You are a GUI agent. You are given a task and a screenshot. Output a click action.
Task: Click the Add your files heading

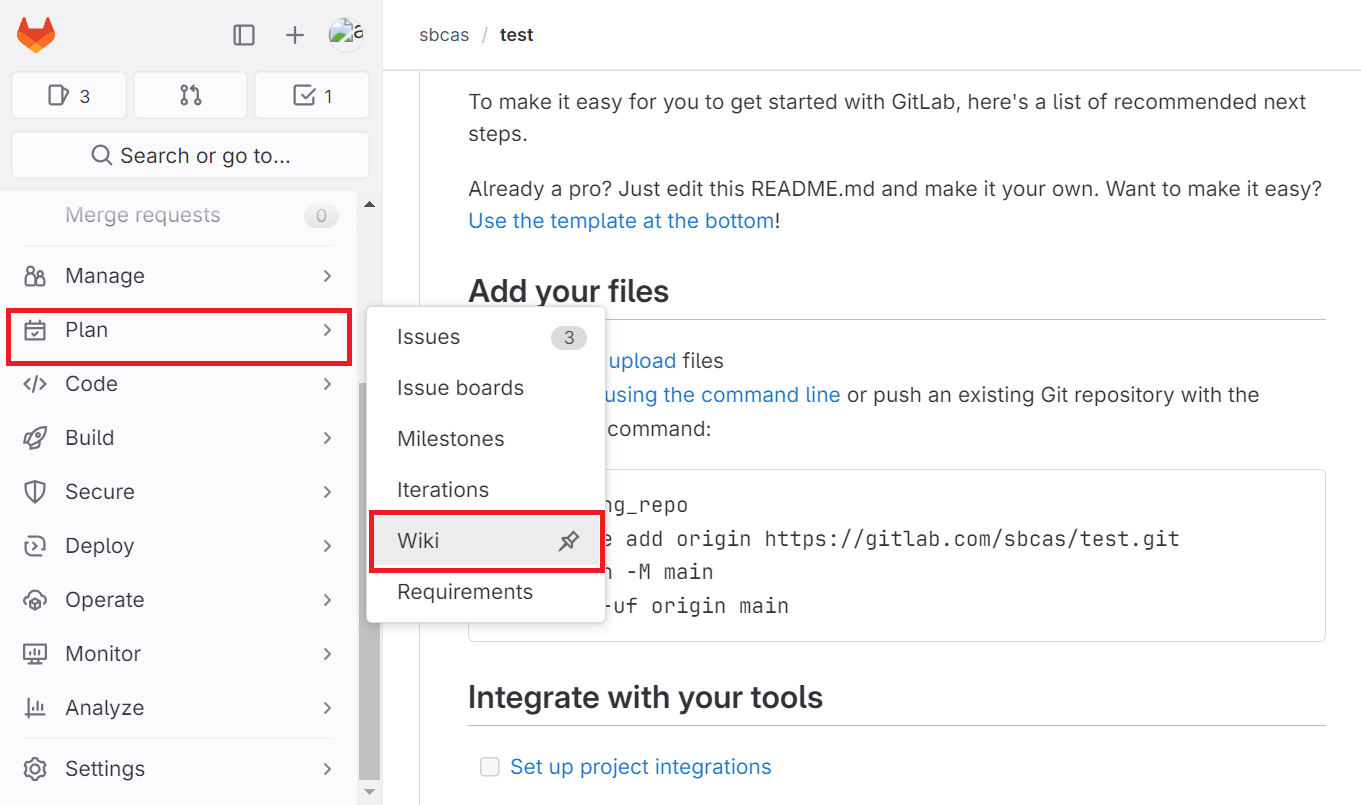point(568,292)
